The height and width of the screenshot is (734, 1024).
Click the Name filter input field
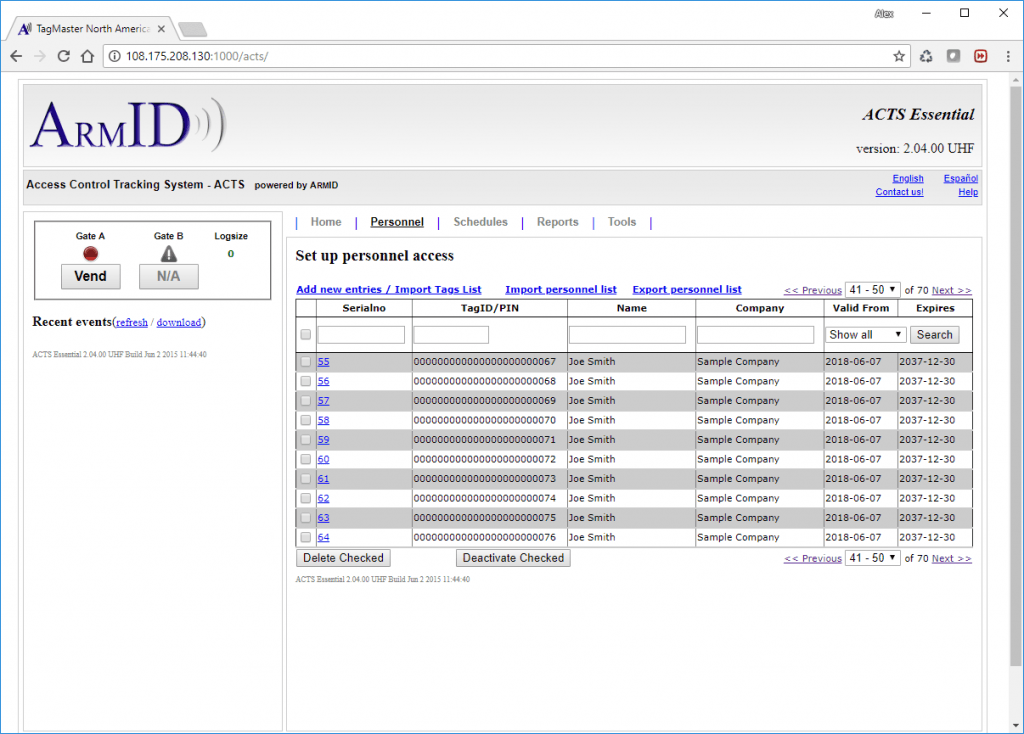627,335
